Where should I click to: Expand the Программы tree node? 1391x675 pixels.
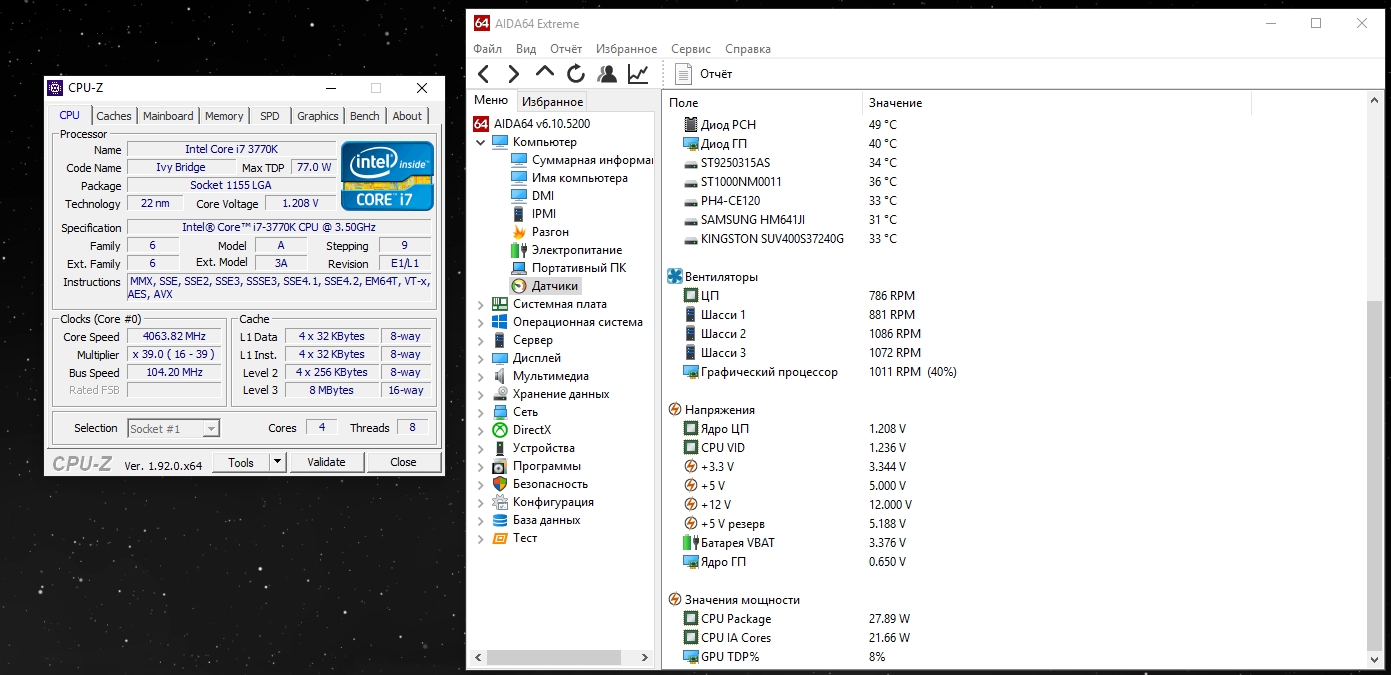[480, 466]
